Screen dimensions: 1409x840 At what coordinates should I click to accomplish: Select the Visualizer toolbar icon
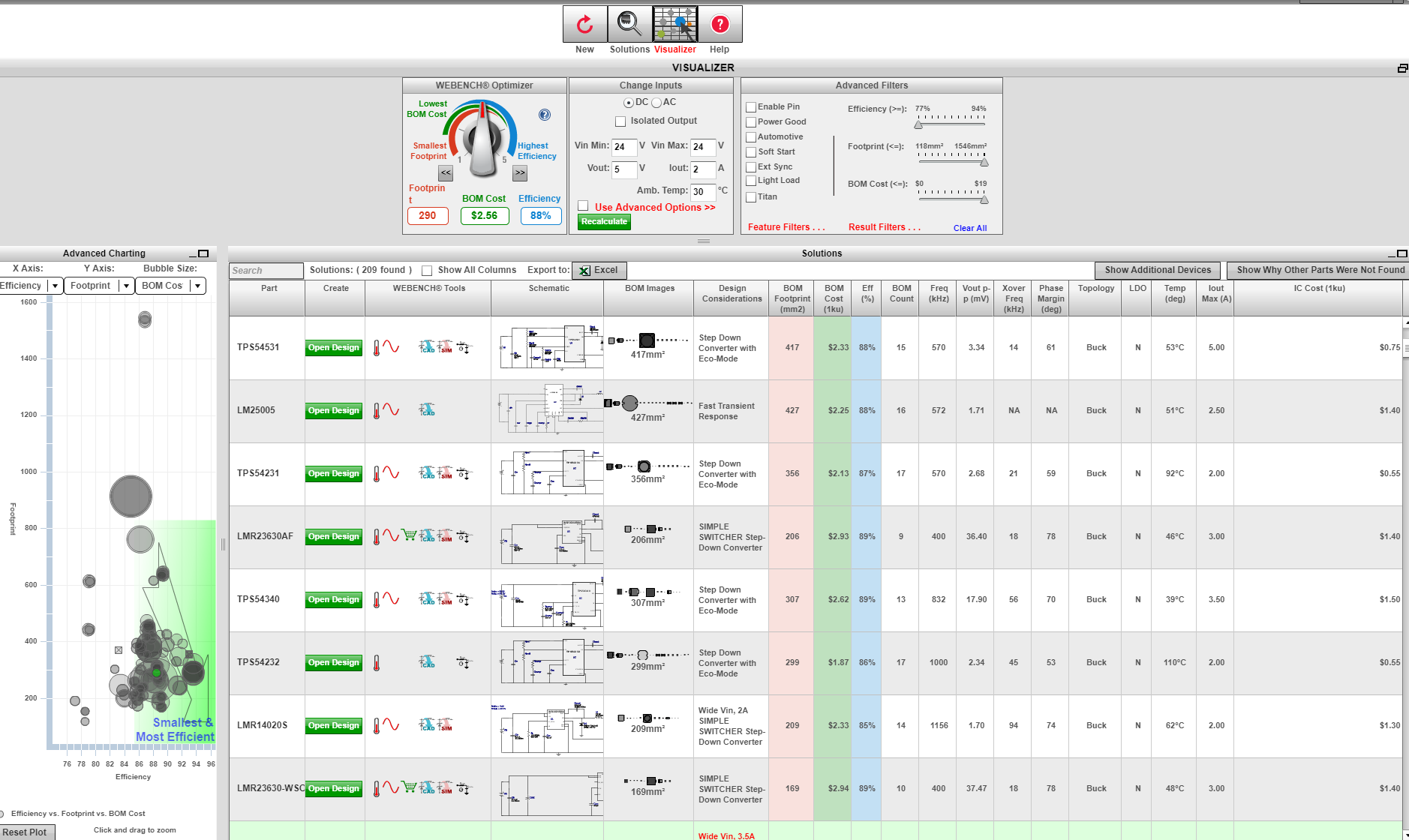(x=674, y=25)
